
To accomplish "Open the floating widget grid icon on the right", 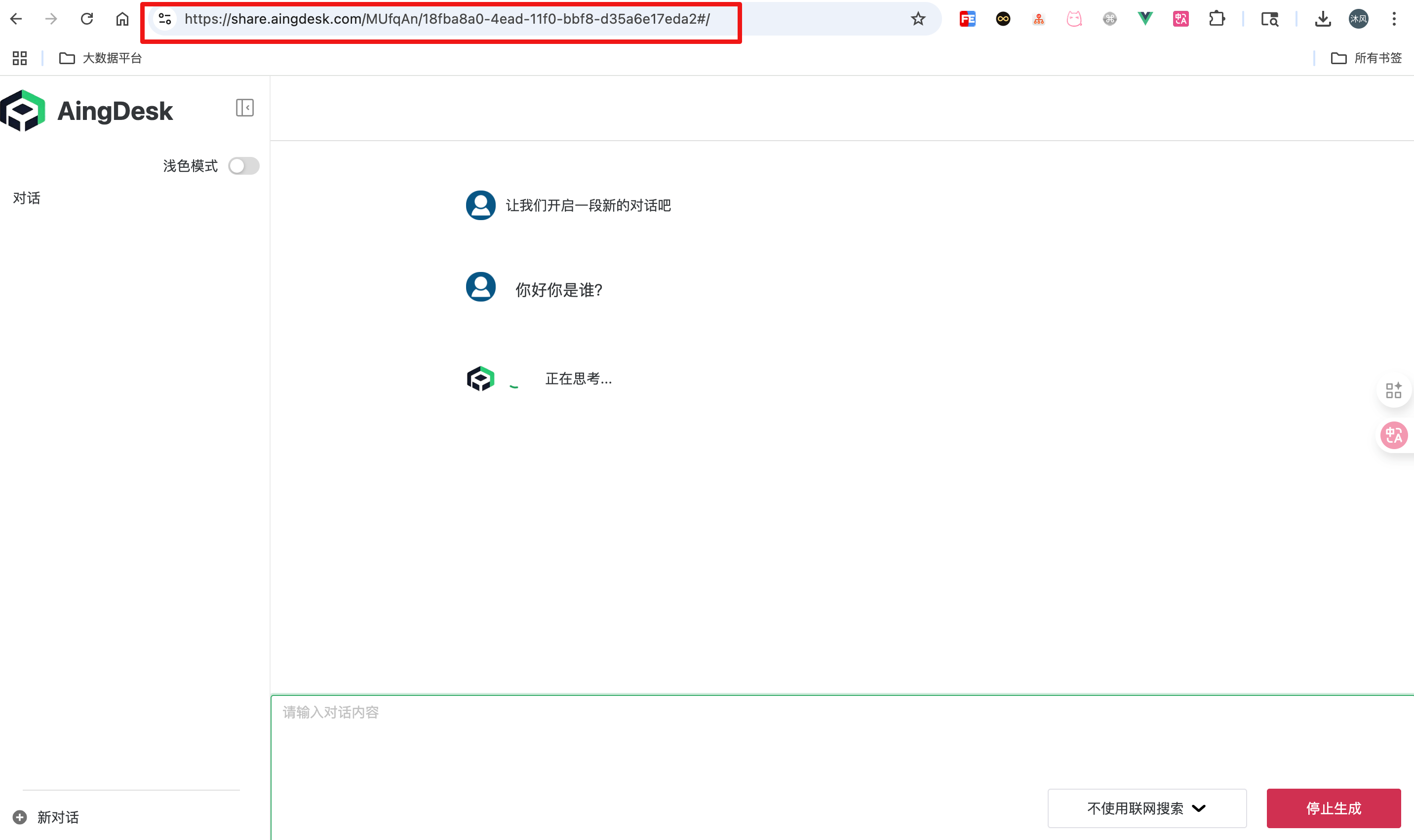I will click(1394, 390).
